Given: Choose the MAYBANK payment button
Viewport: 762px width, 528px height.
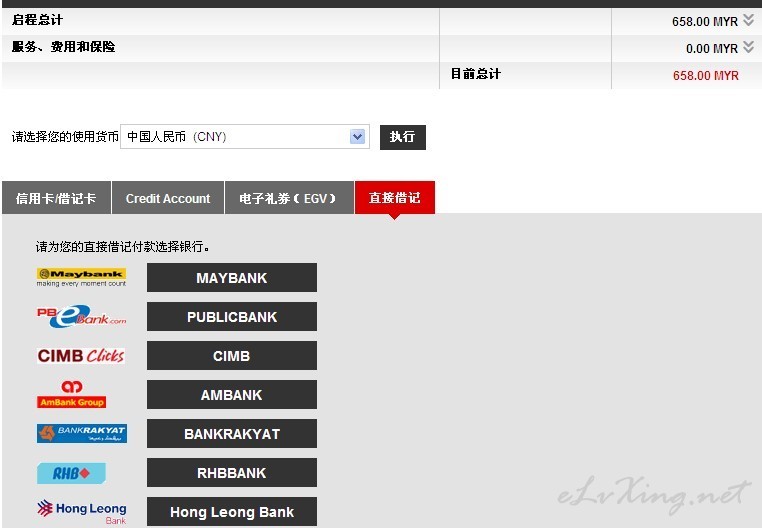Looking at the screenshot, I should pyautogui.click(x=232, y=278).
